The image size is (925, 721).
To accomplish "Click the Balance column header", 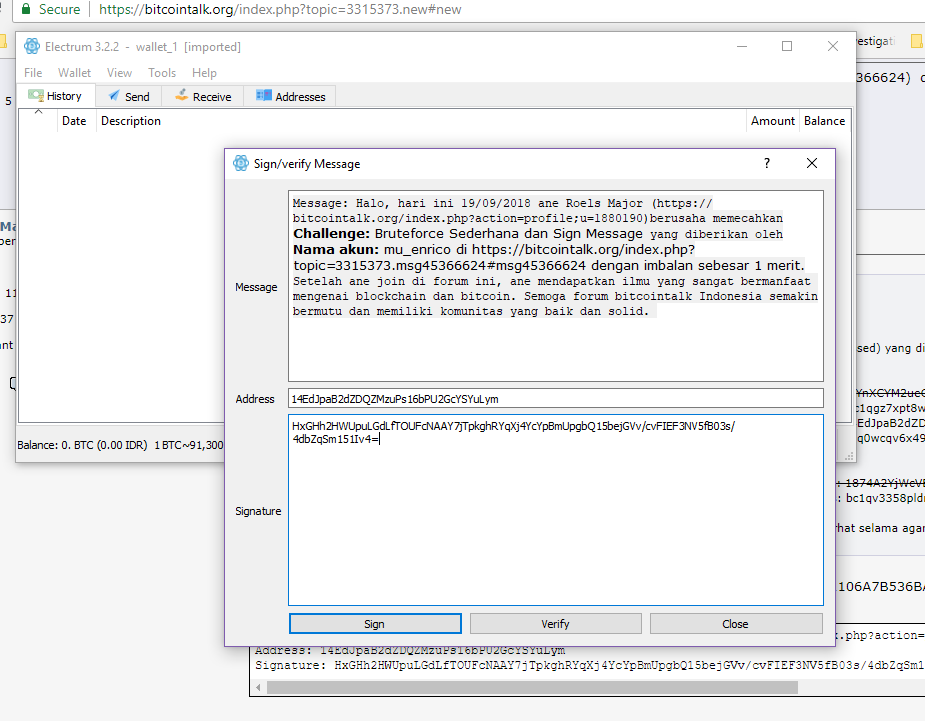I will pos(825,120).
